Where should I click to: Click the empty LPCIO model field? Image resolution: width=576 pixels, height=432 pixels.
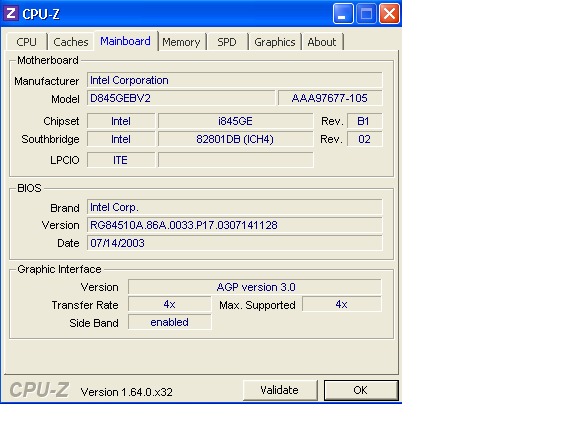click(x=235, y=160)
